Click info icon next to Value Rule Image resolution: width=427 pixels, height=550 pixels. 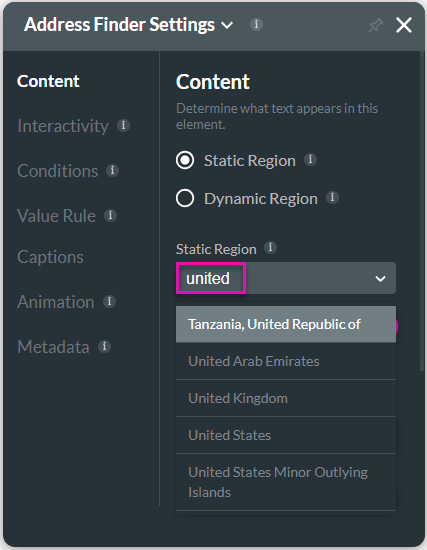[x=110, y=215]
